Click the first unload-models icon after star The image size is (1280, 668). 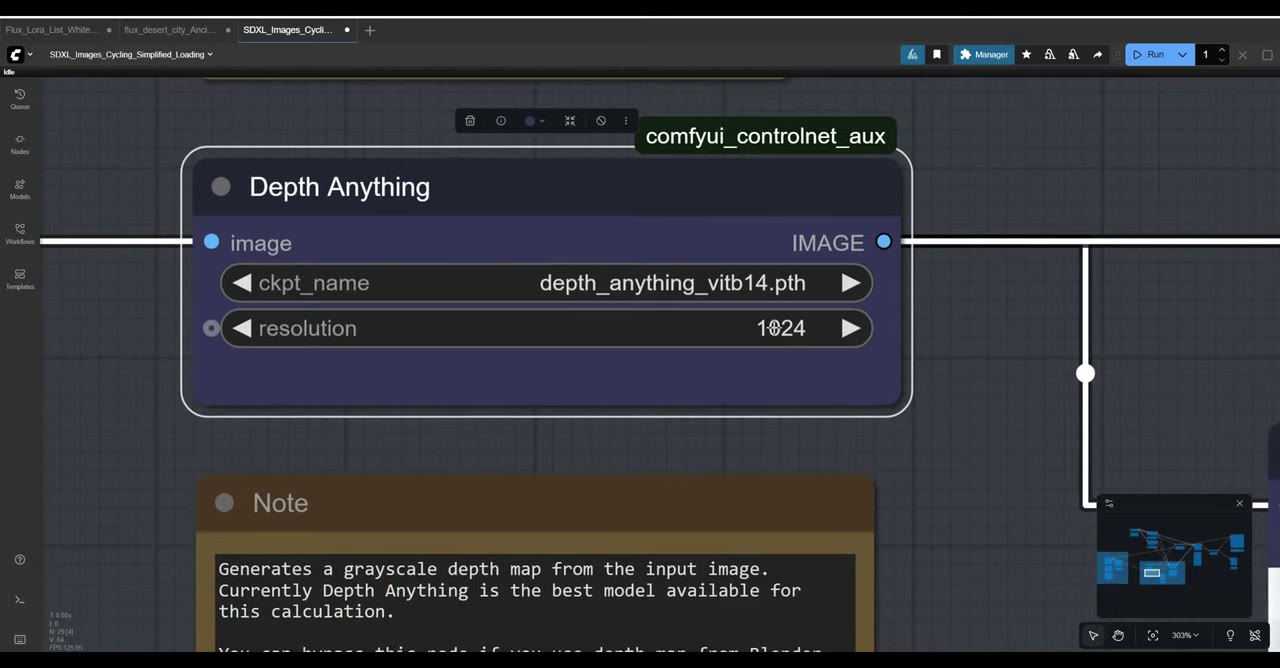click(x=1050, y=55)
